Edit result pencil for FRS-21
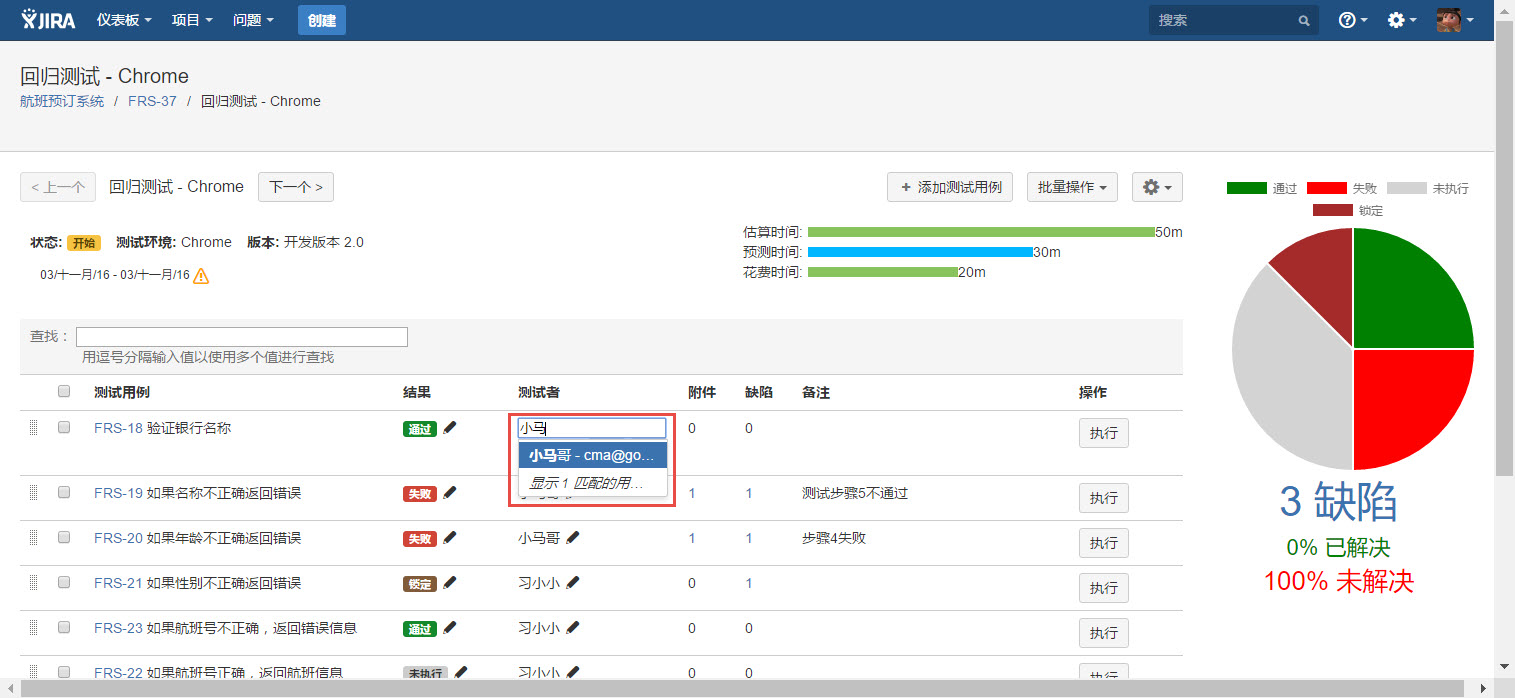Screen dimensions: 1515x698 [450, 583]
